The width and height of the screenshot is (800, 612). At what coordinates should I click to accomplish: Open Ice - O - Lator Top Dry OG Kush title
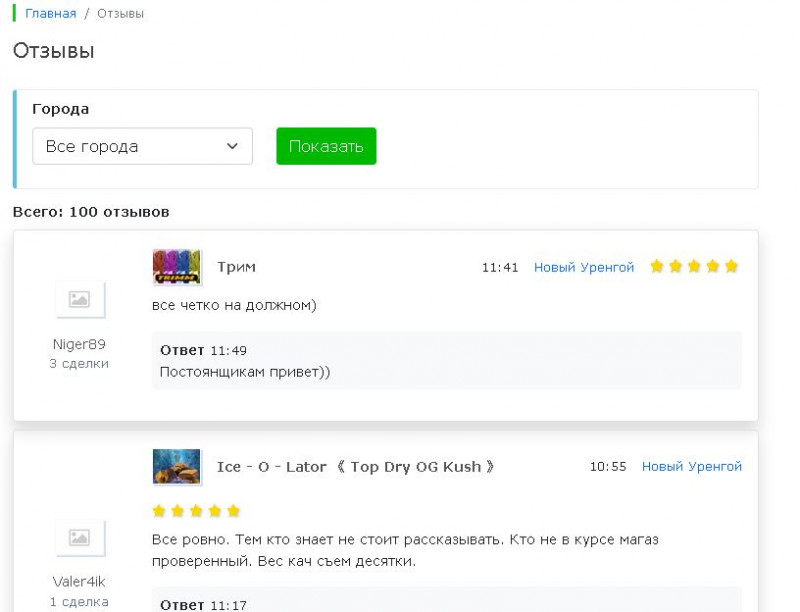point(355,466)
